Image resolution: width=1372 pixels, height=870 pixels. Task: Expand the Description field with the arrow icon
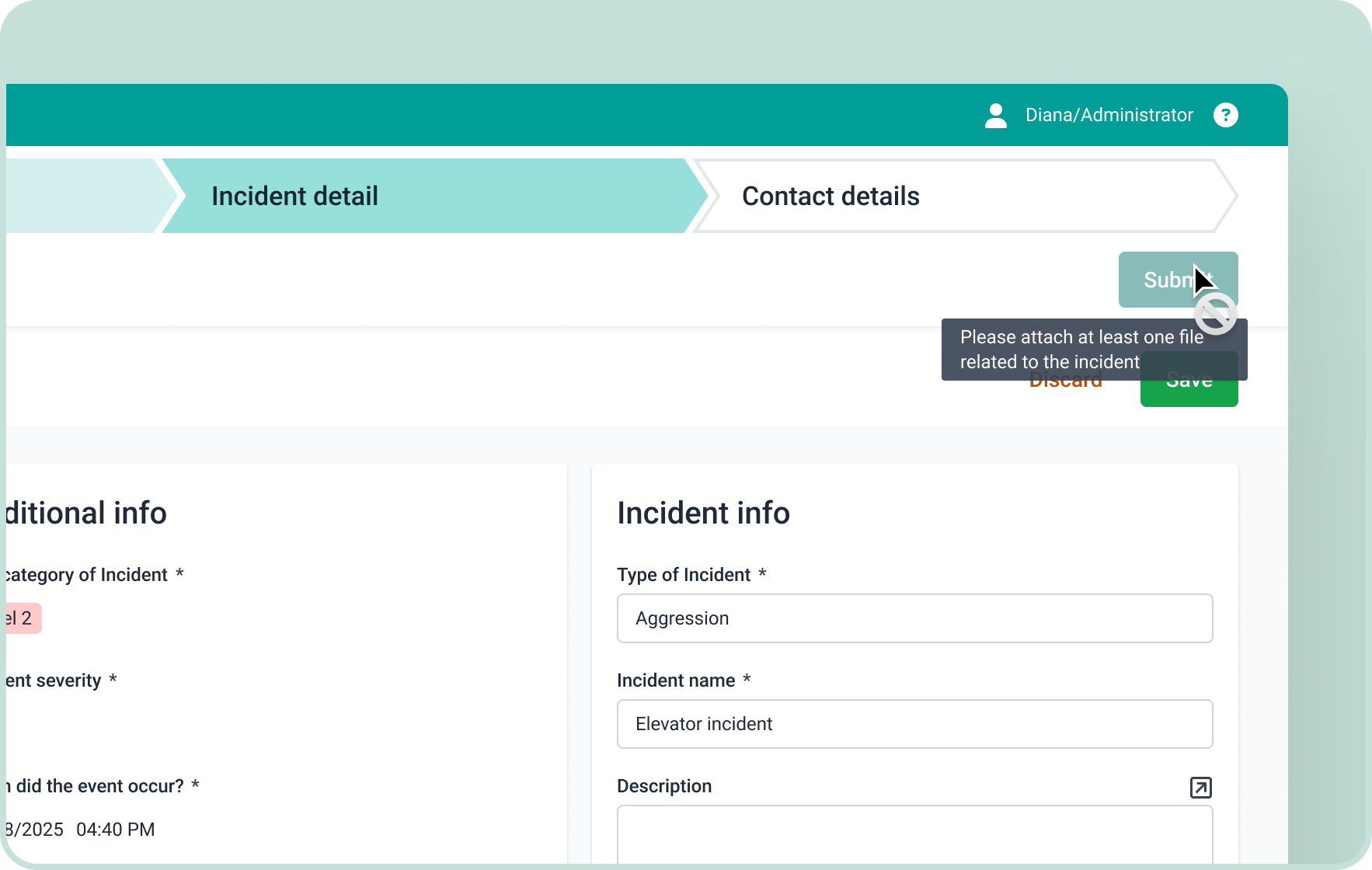(1200, 787)
